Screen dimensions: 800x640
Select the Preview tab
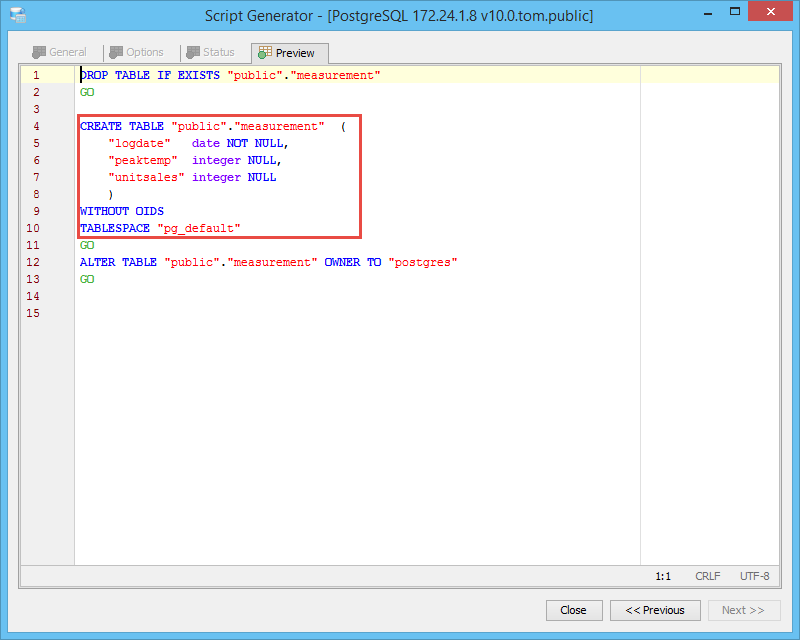(290, 53)
